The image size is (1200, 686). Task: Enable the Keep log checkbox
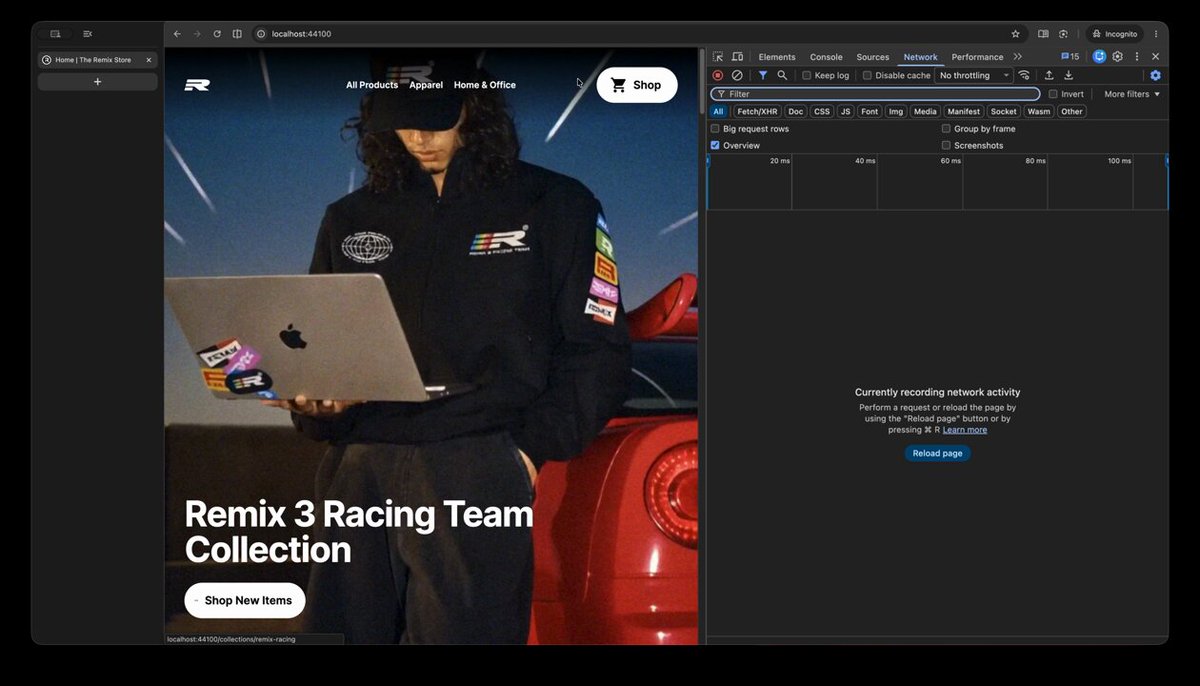click(807, 76)
